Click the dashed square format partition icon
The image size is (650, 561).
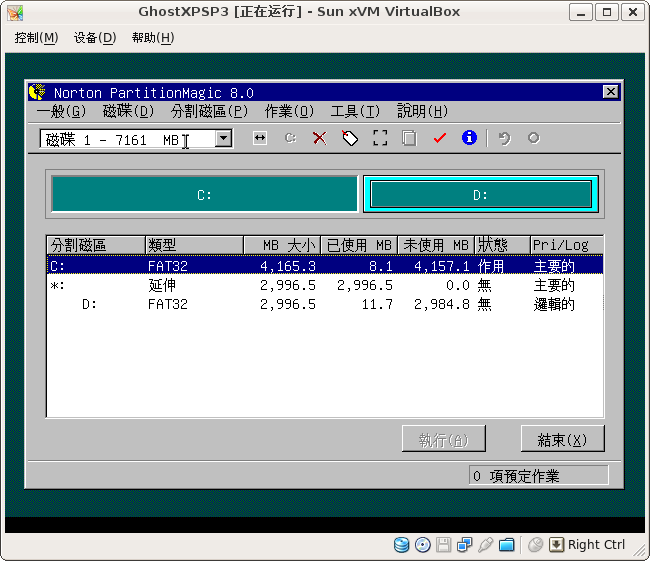(x=380, y=138)
